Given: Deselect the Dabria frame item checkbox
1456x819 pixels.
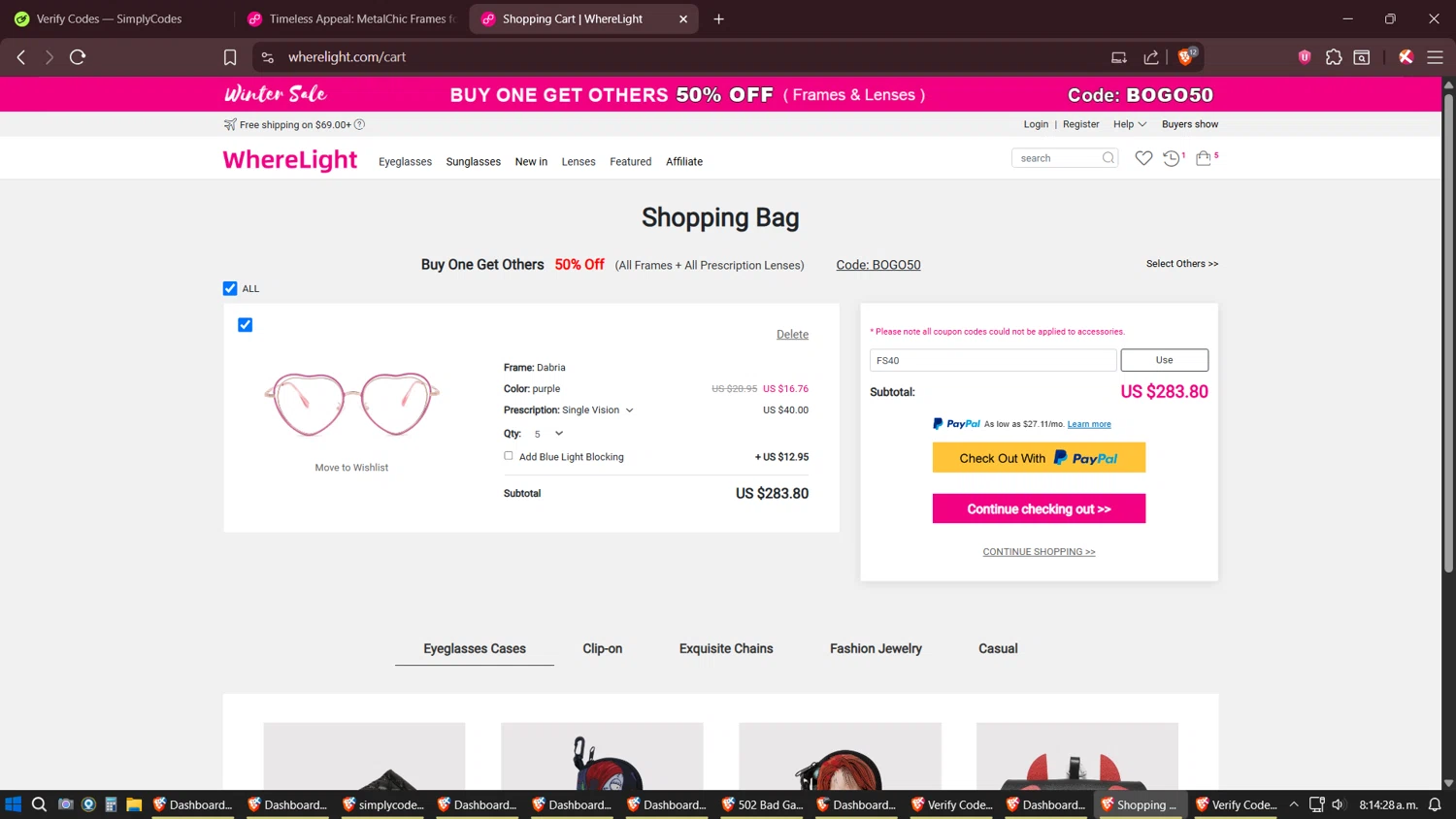Looking at the screenshot, I should [x=246, y=325].
